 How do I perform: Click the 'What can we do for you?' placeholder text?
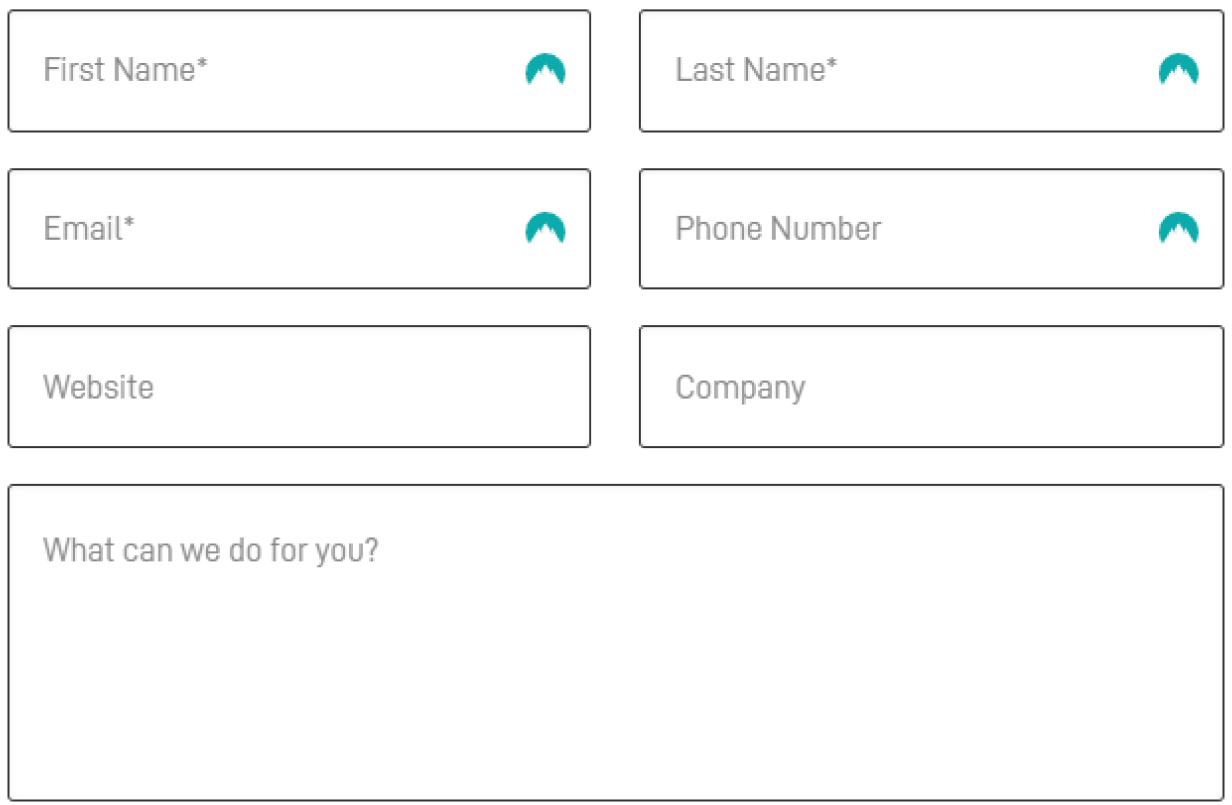tap(211, 551)
